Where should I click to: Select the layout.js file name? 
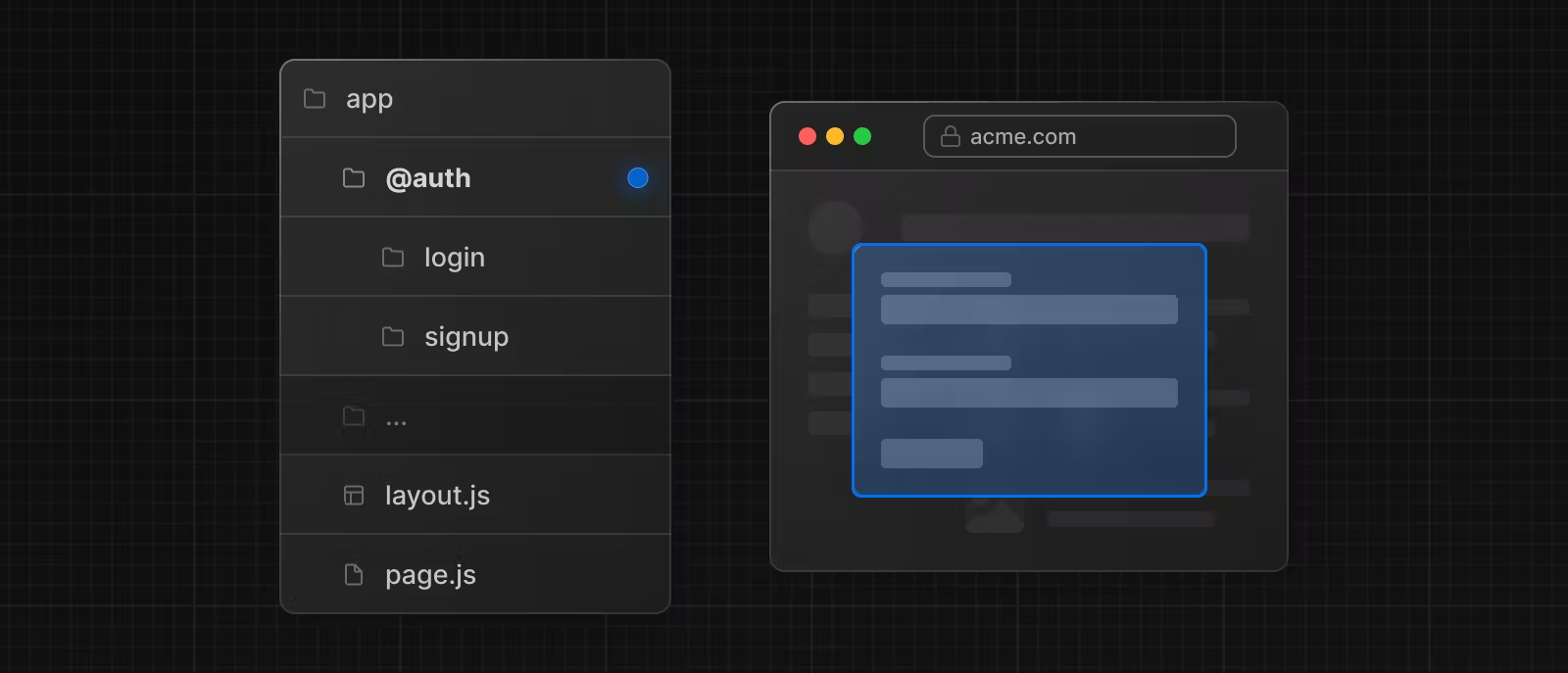pyautogui.click(x=437, y=496)
